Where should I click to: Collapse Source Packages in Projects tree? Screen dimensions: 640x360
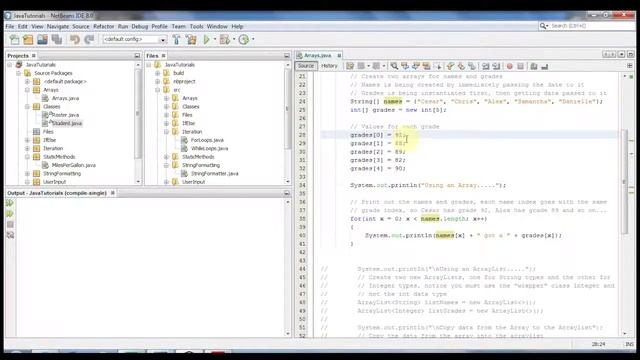(19, 73)
